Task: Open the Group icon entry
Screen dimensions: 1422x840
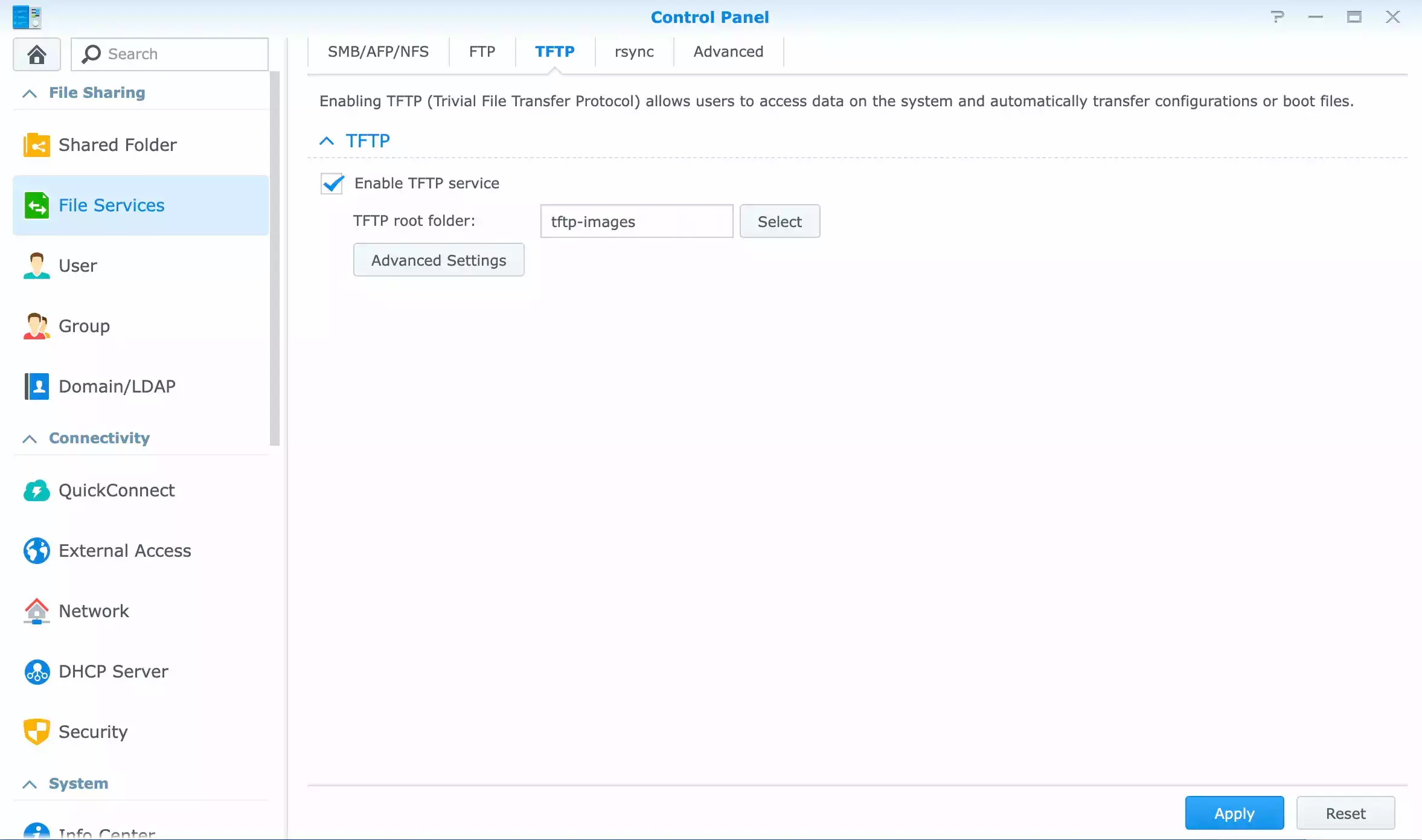Action: click(36, 326)
